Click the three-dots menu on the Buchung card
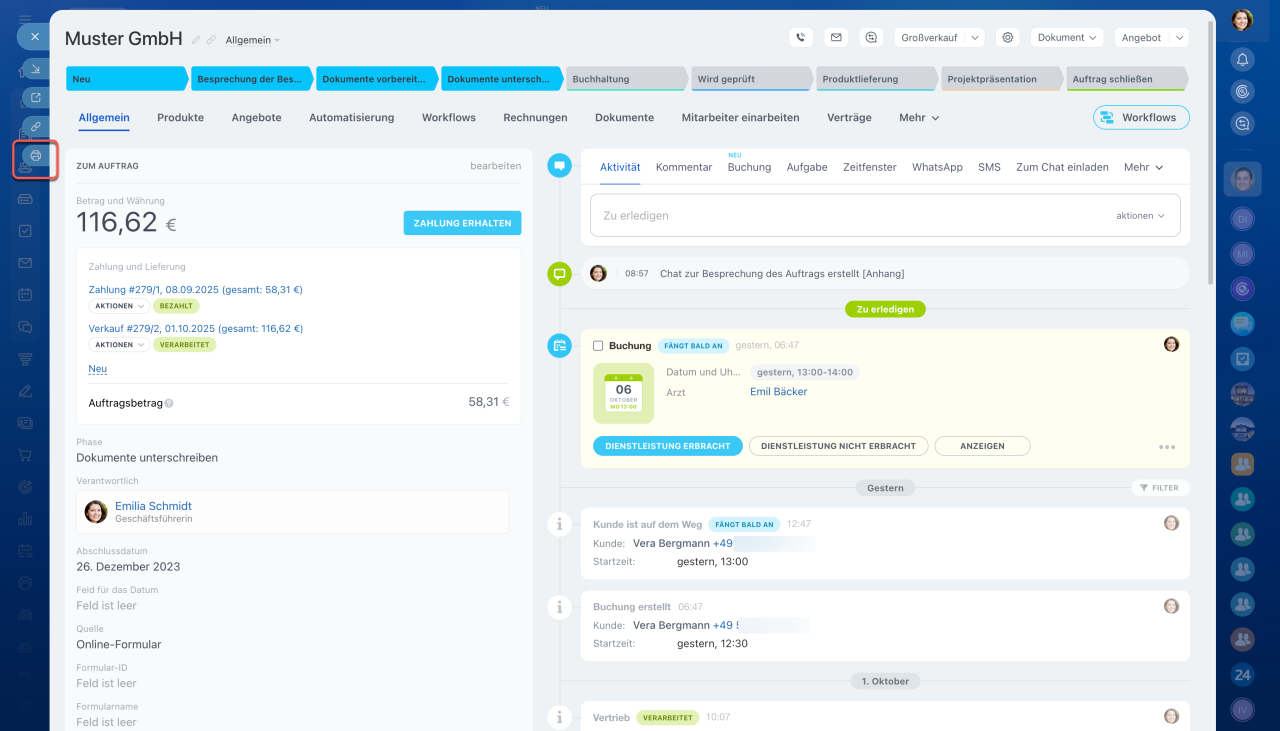 (1166, 447)
